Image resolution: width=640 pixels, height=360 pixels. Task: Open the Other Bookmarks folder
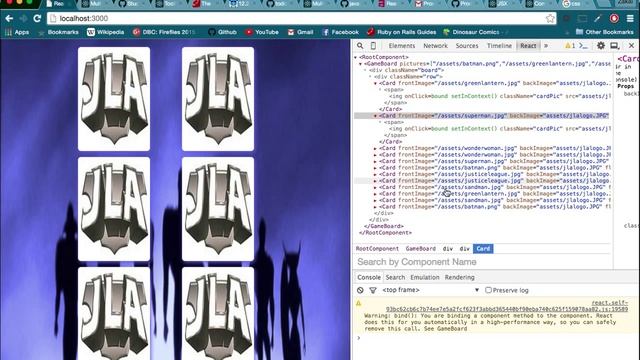click(605, 32)
